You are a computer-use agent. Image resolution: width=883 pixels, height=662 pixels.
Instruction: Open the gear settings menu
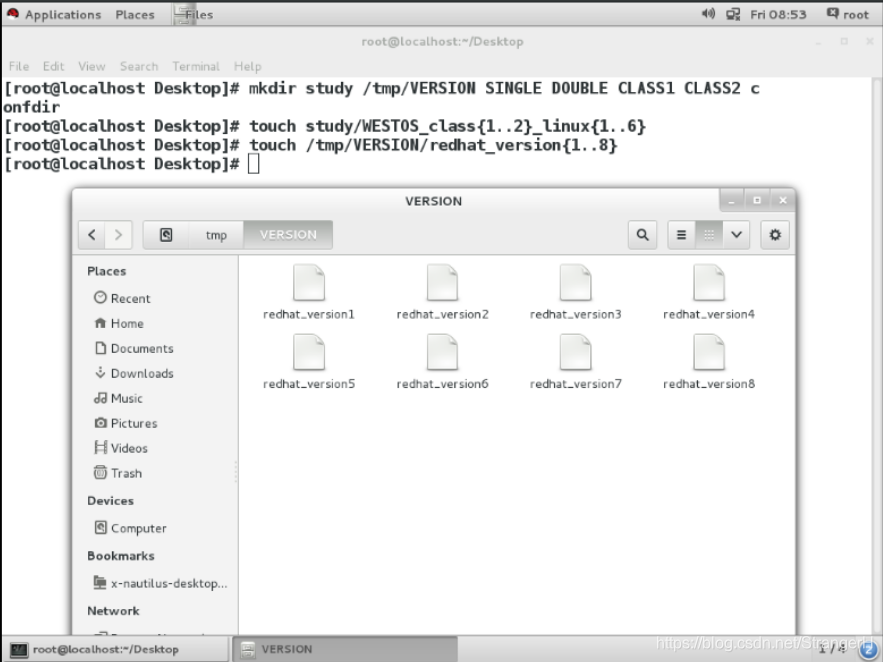[775, 235]
